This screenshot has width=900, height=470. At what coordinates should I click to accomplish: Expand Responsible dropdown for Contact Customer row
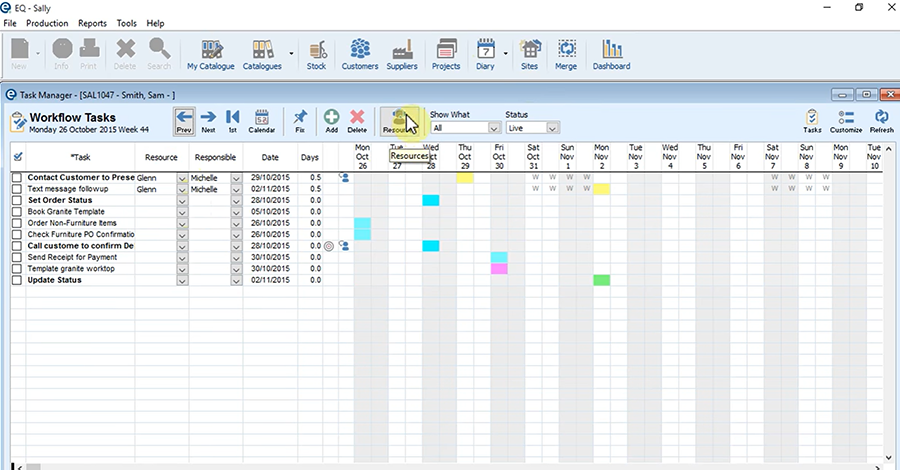click(x=236, y=178)
